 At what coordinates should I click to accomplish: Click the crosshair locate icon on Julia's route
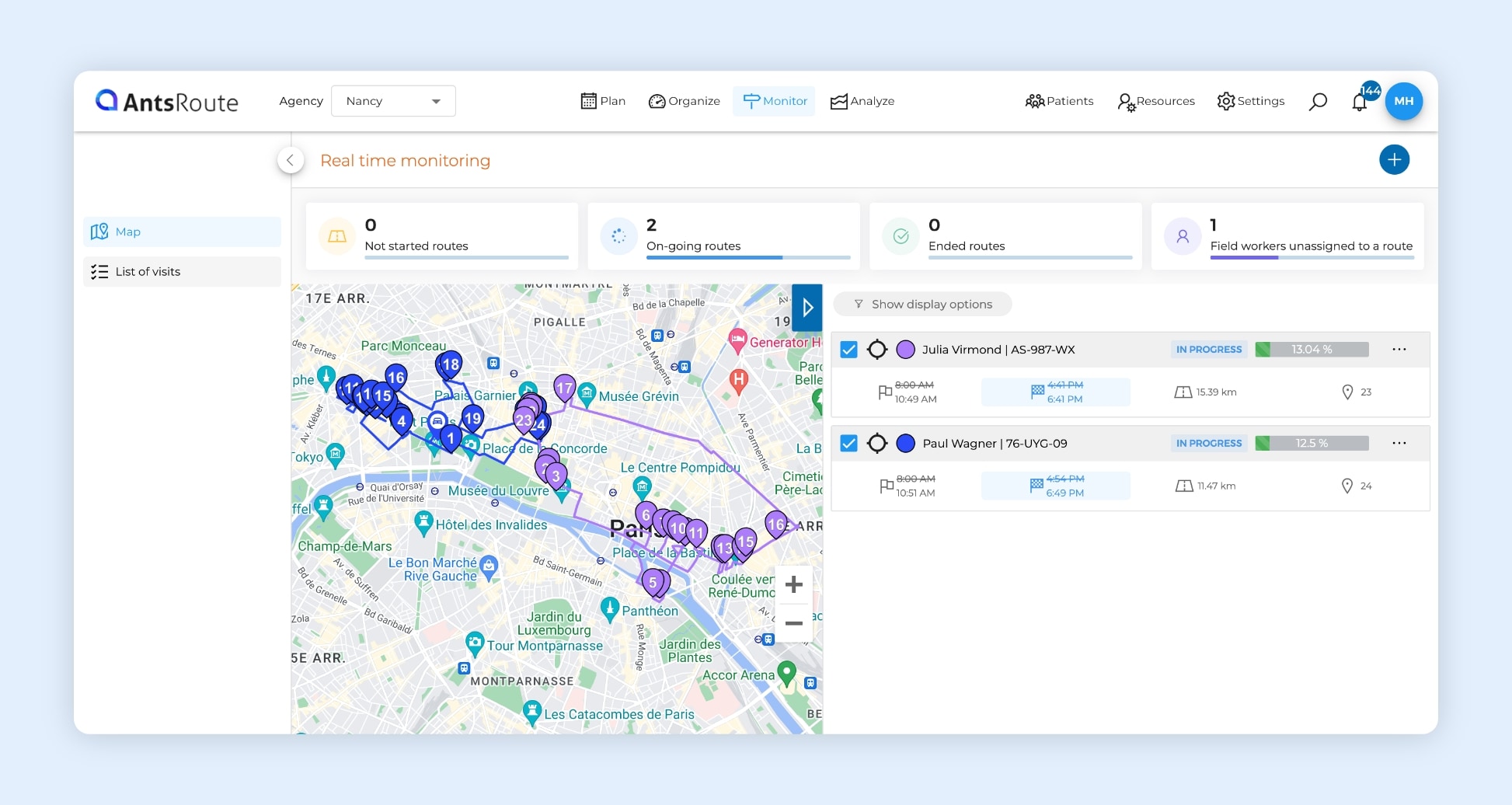click(x=879, y=350)
